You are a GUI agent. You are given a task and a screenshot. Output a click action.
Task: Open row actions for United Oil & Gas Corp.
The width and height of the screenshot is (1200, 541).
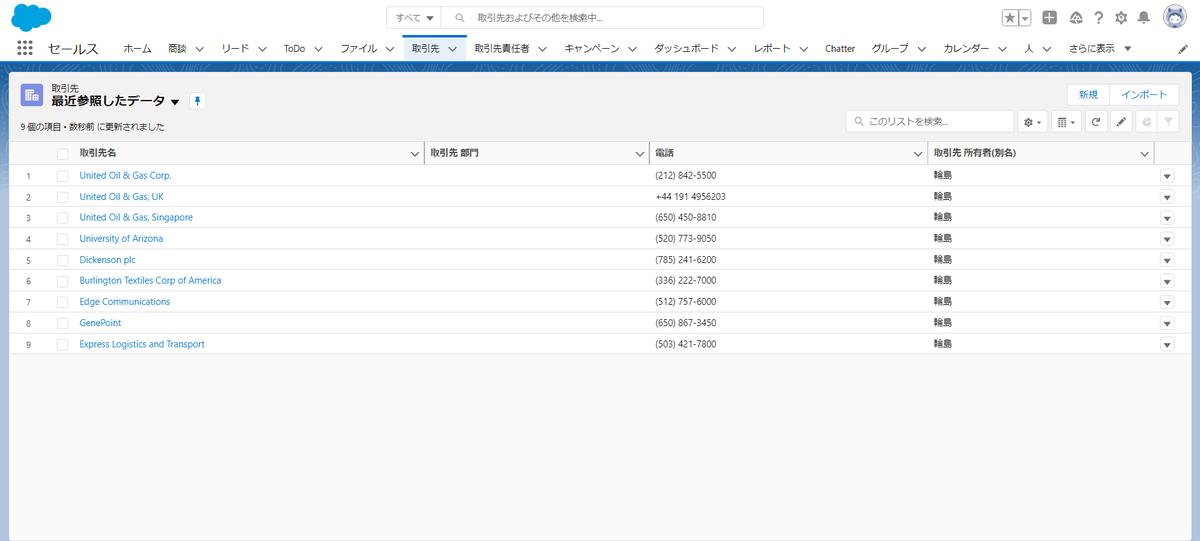click(x=1166, y=176)
